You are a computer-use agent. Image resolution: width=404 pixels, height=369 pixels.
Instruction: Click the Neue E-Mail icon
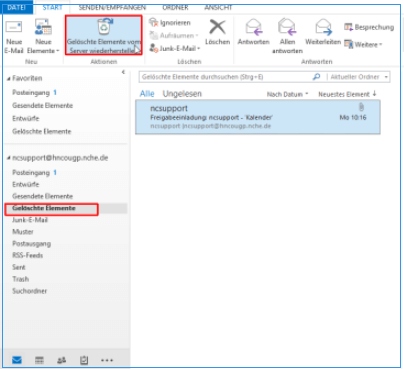click(x=14, y=28)
